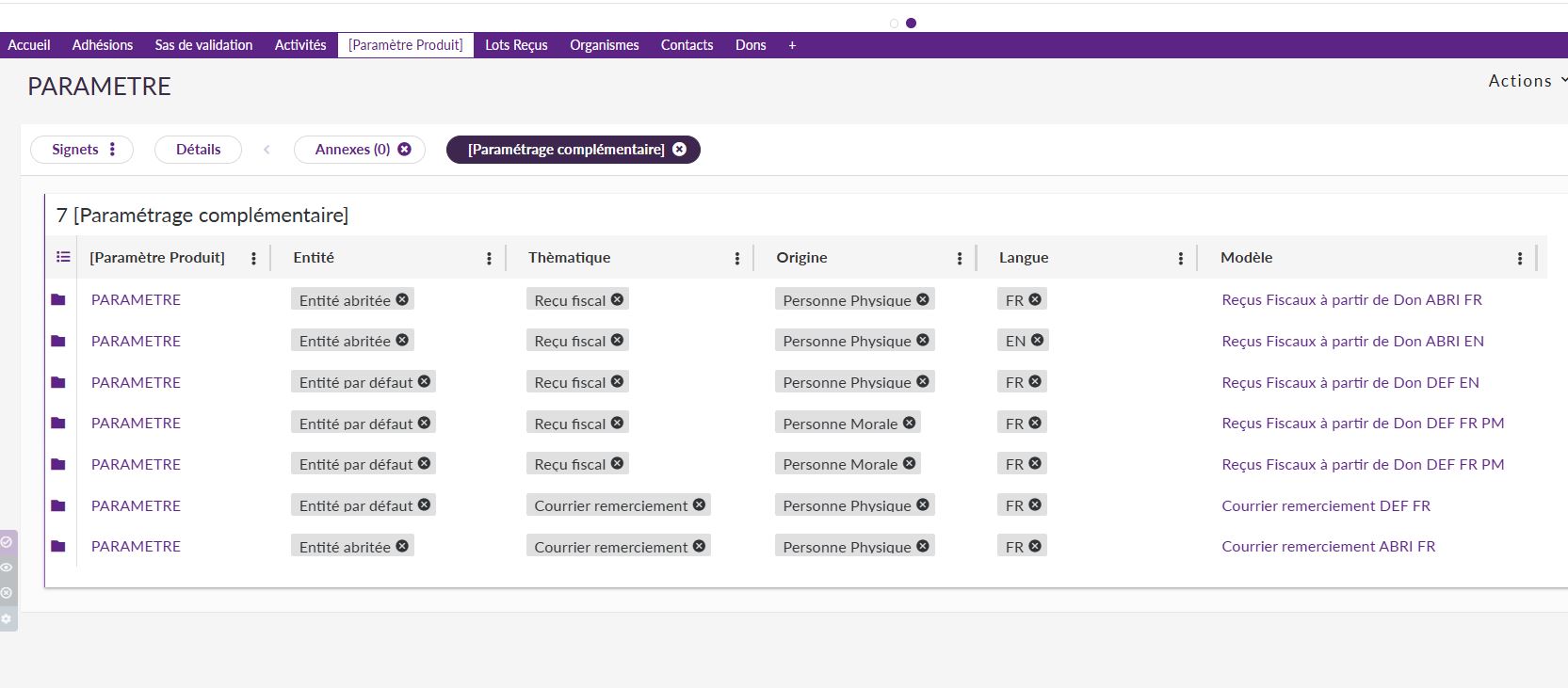1568x688 pixels.
Task: Select the first page indicator dot at top
Action: coord(894,24)
